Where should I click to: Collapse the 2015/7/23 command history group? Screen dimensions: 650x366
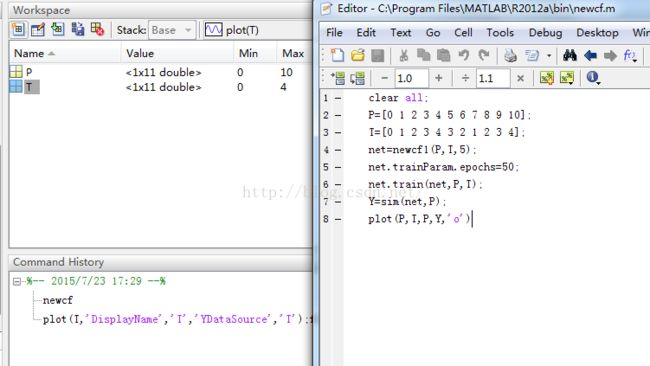[17, 281]
